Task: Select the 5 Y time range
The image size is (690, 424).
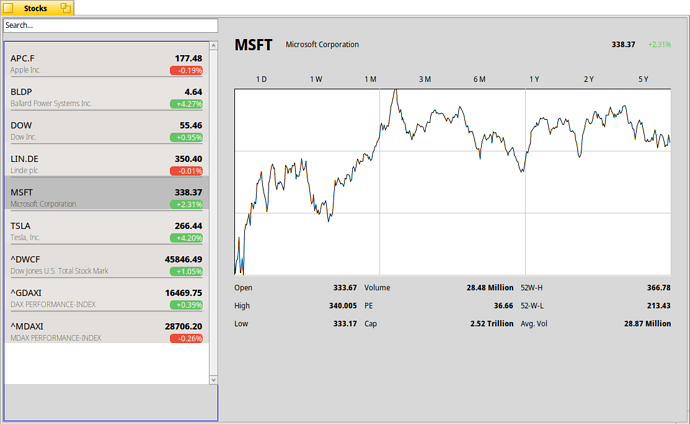Action: point(643,79)
